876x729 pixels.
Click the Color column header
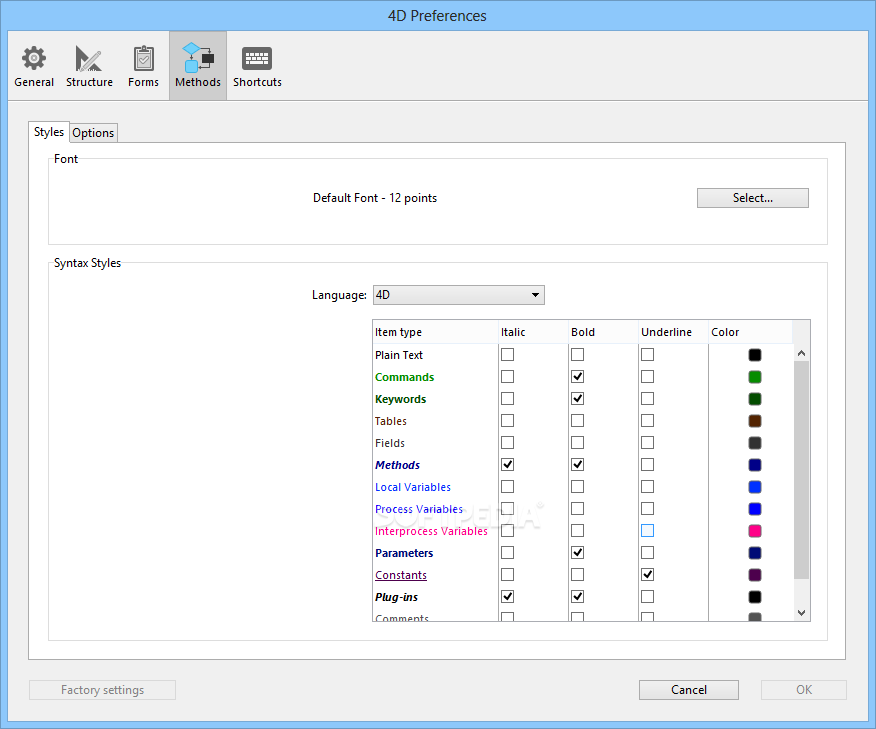pos(750,332)
